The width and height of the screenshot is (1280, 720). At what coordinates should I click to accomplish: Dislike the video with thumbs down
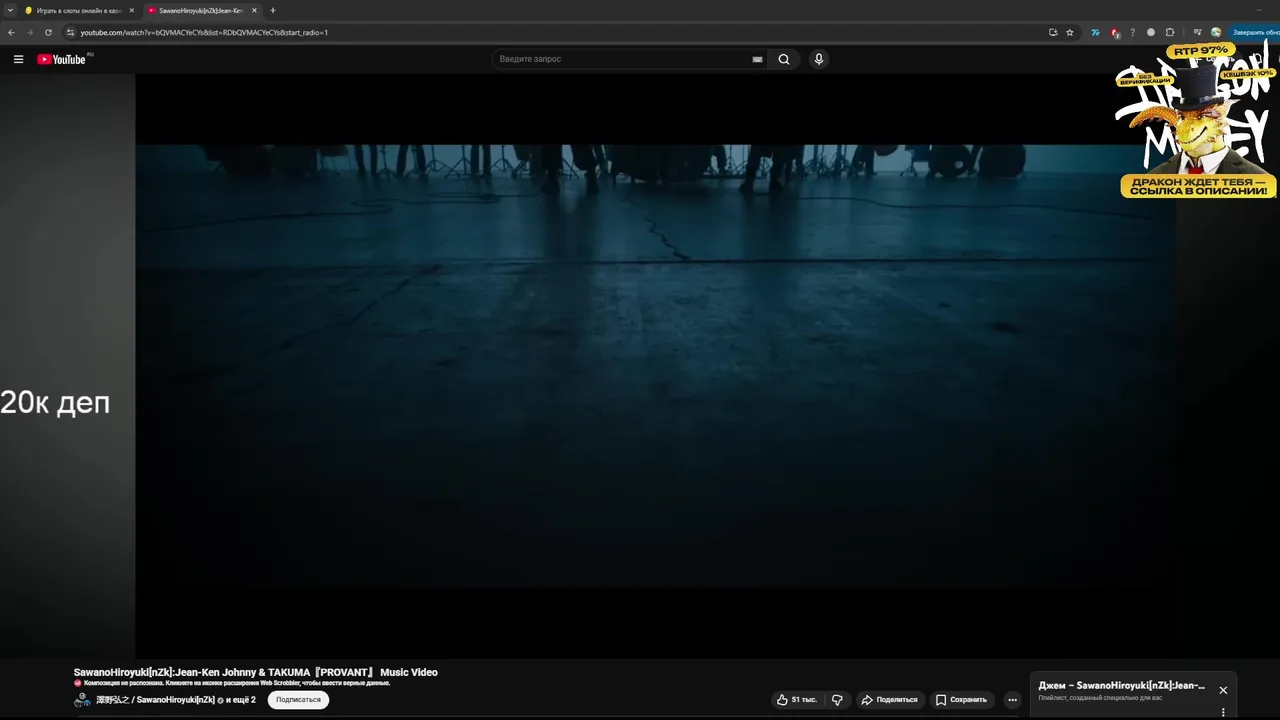838,700
